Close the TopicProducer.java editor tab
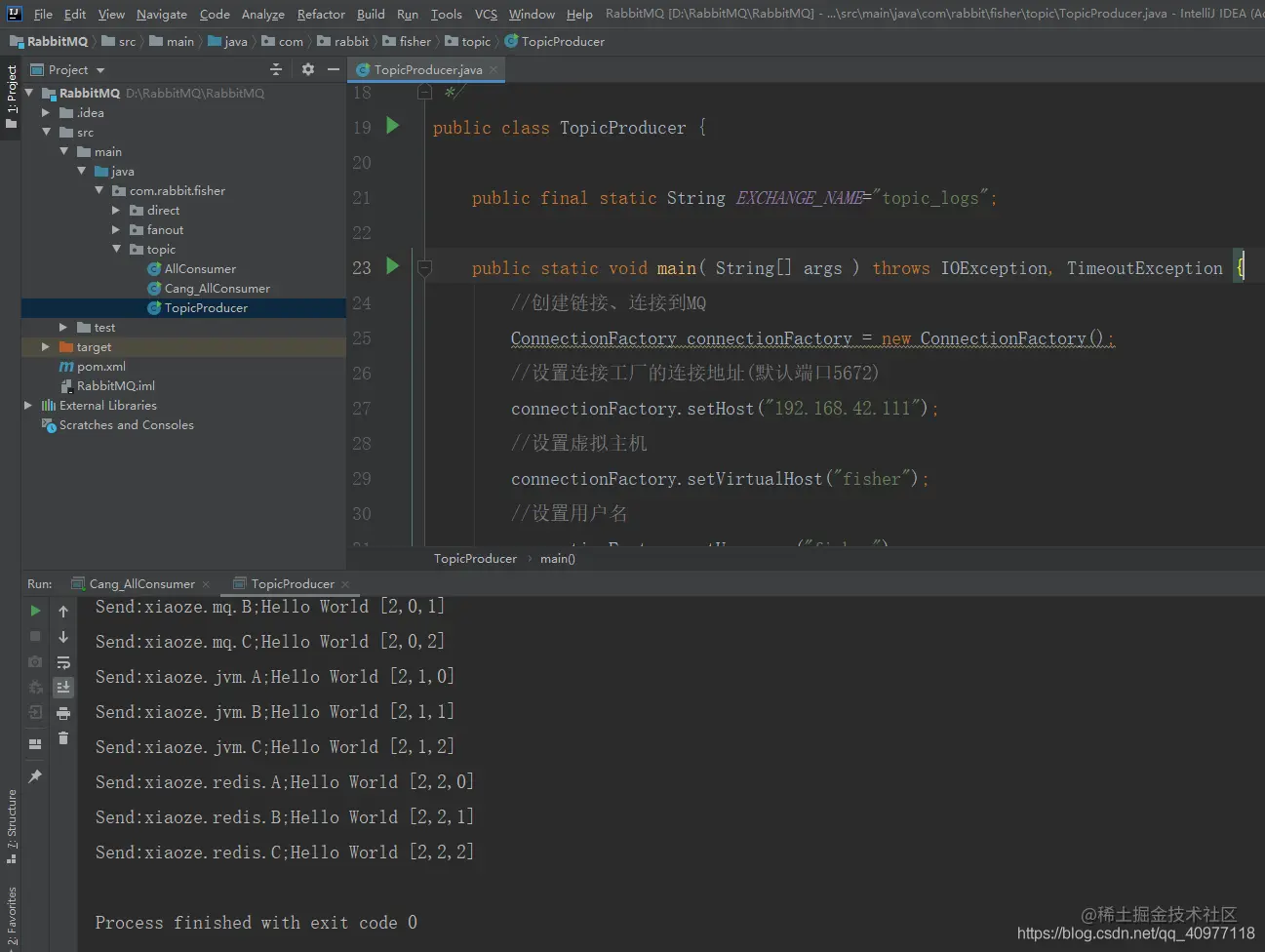The height and width of the screenshot is (952, 1265). pyautogui.click(x=494, y=69)
